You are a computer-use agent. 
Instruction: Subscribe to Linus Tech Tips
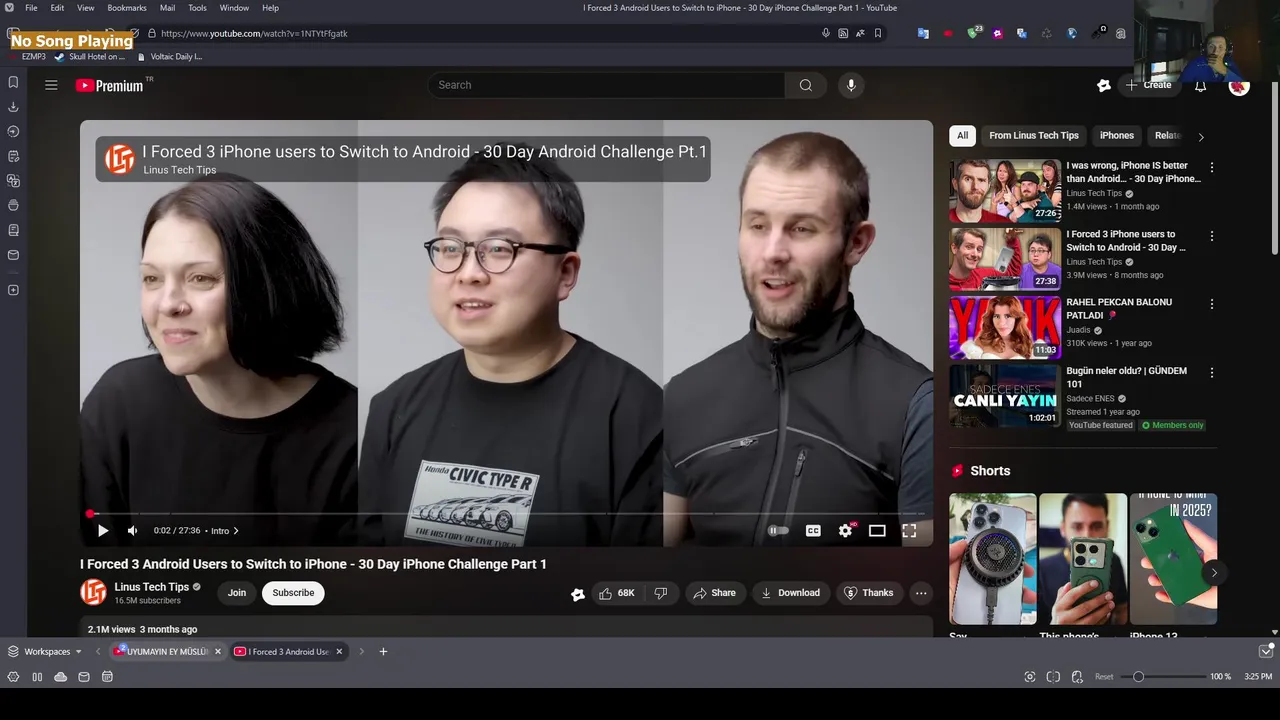pyautogui.click(x=293, y=593)
